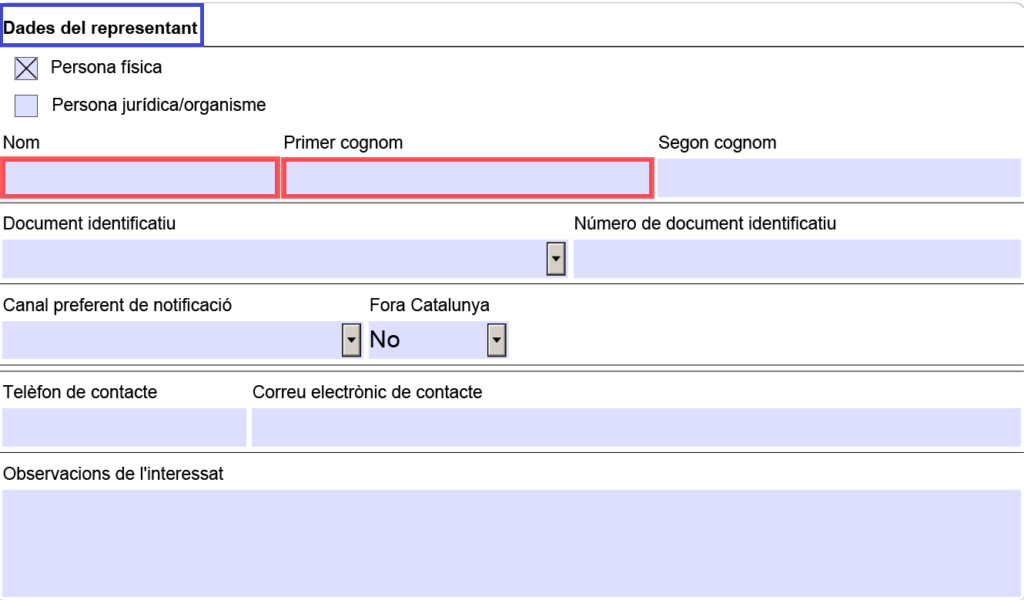Click the Nom text field
Image resolution: width=1024 pixels, height=600 pixels.
pyautogui.click(x=140, y=178)
